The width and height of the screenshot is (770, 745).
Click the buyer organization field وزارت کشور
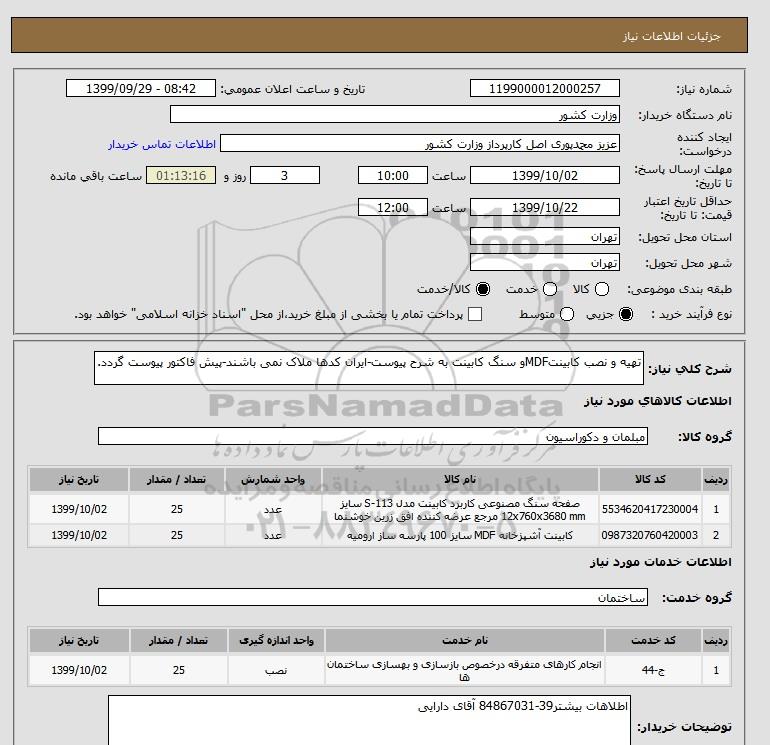coord(395,114)
